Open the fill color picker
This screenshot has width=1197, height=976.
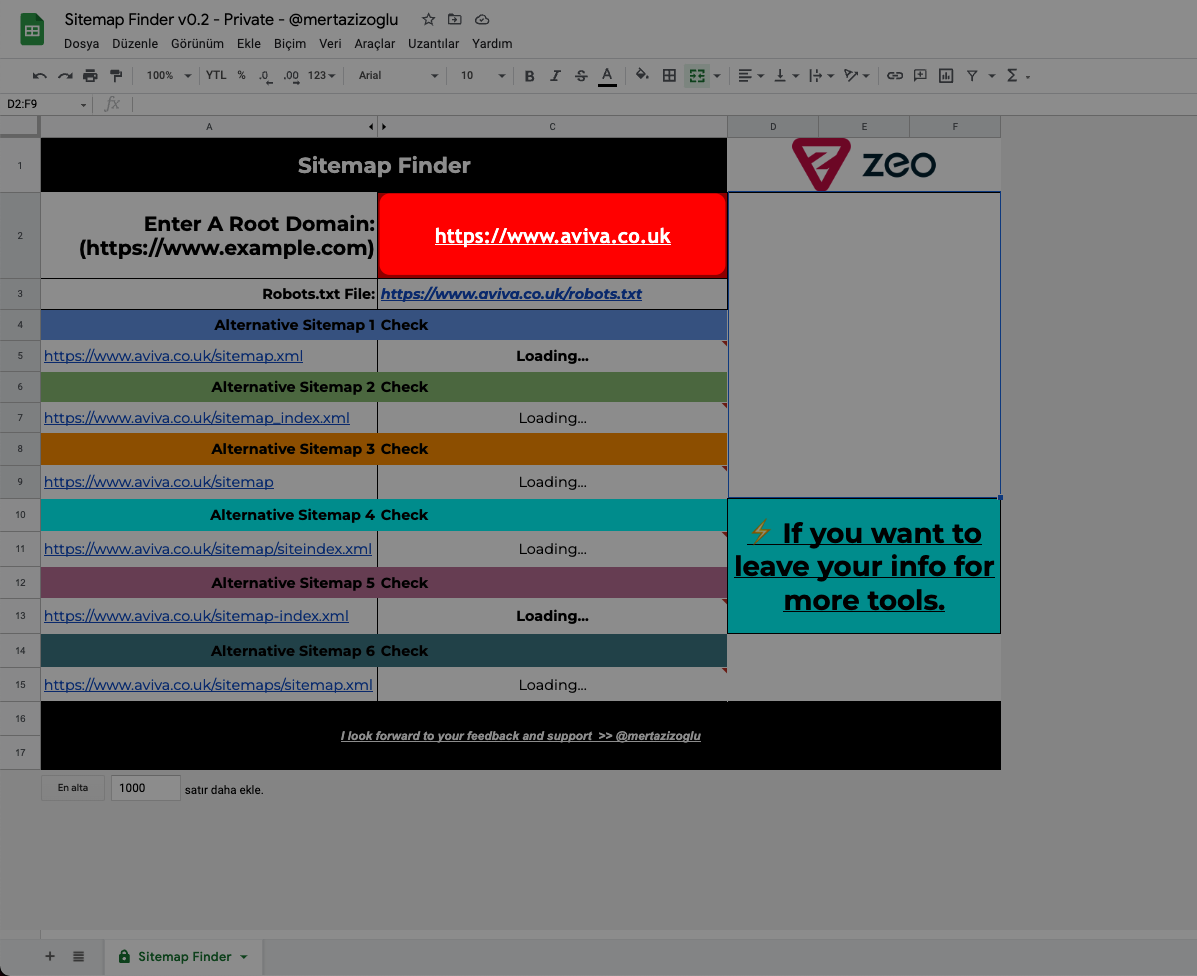point(642,75)
